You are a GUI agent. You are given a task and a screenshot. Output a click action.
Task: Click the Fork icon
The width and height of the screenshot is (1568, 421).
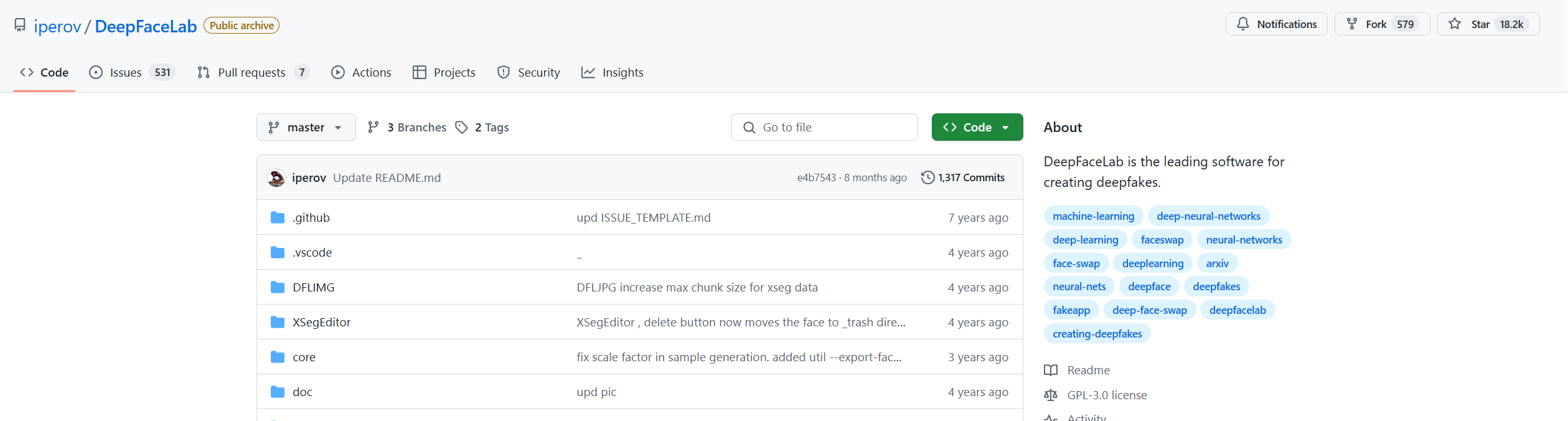click(x=1352, y=24)
